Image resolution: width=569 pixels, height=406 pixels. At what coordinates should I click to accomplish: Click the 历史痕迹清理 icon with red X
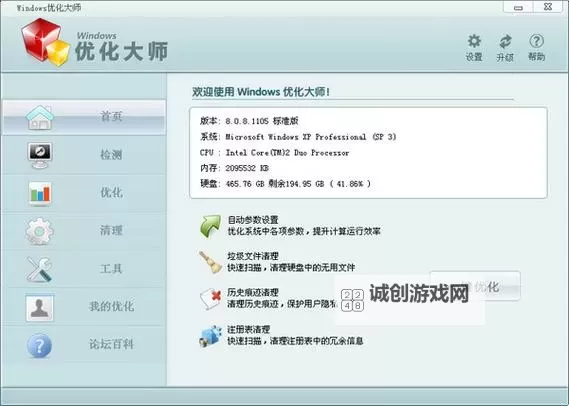(x=210, y=298)
